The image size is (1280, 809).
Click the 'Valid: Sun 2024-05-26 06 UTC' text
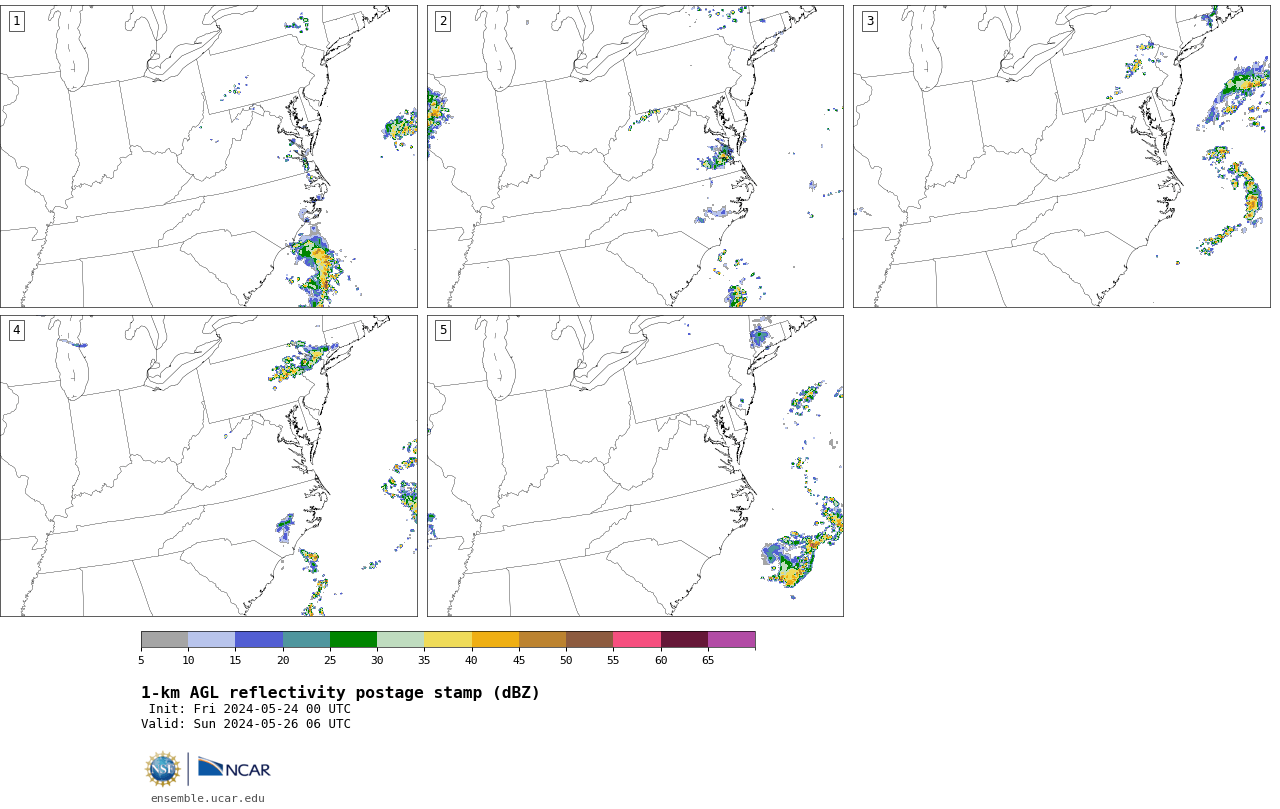tap(246, 724)
